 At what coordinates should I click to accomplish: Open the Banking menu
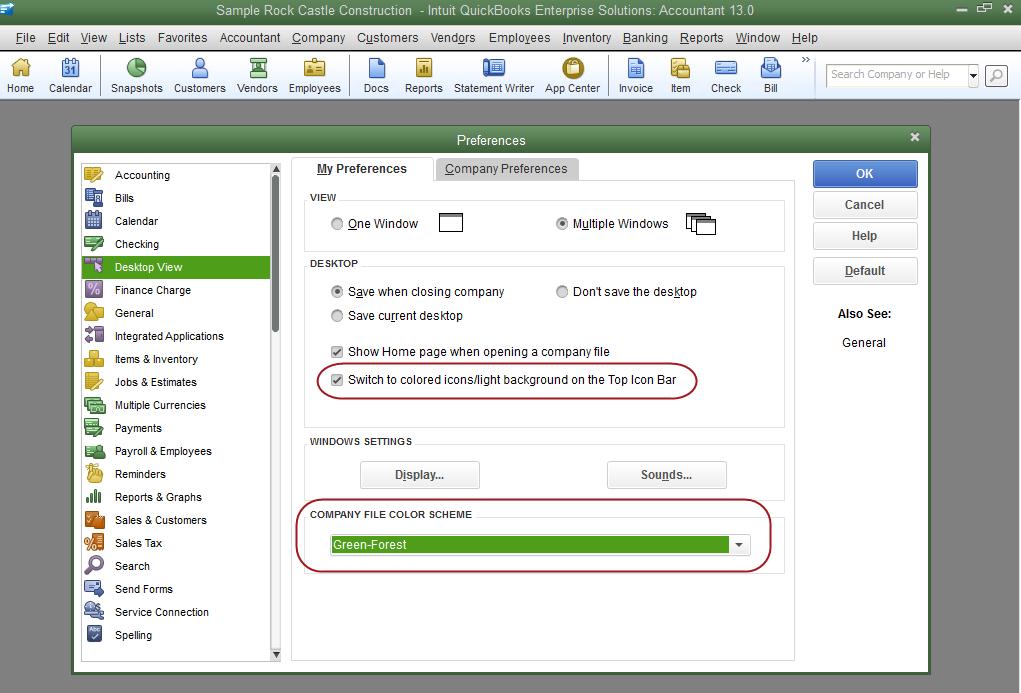tap(645, 38)
